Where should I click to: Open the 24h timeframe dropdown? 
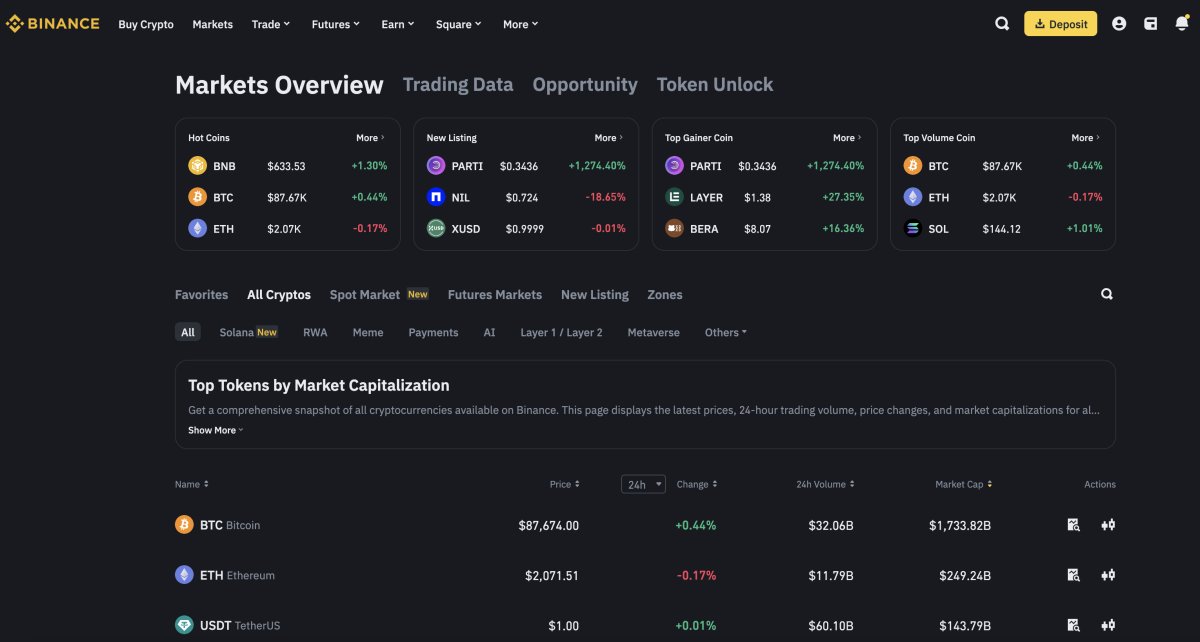643,485
